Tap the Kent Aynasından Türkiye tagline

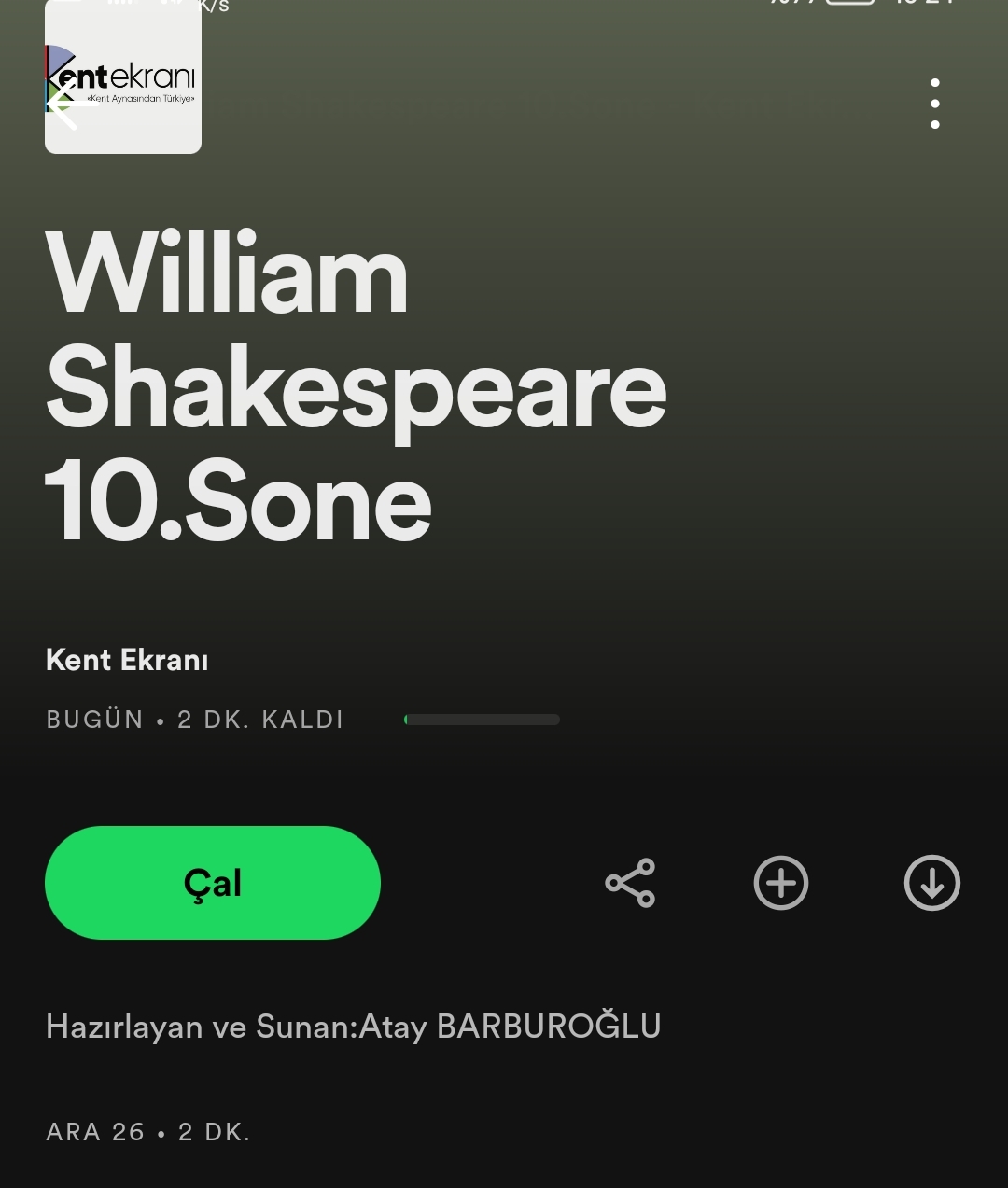point(140,98)
